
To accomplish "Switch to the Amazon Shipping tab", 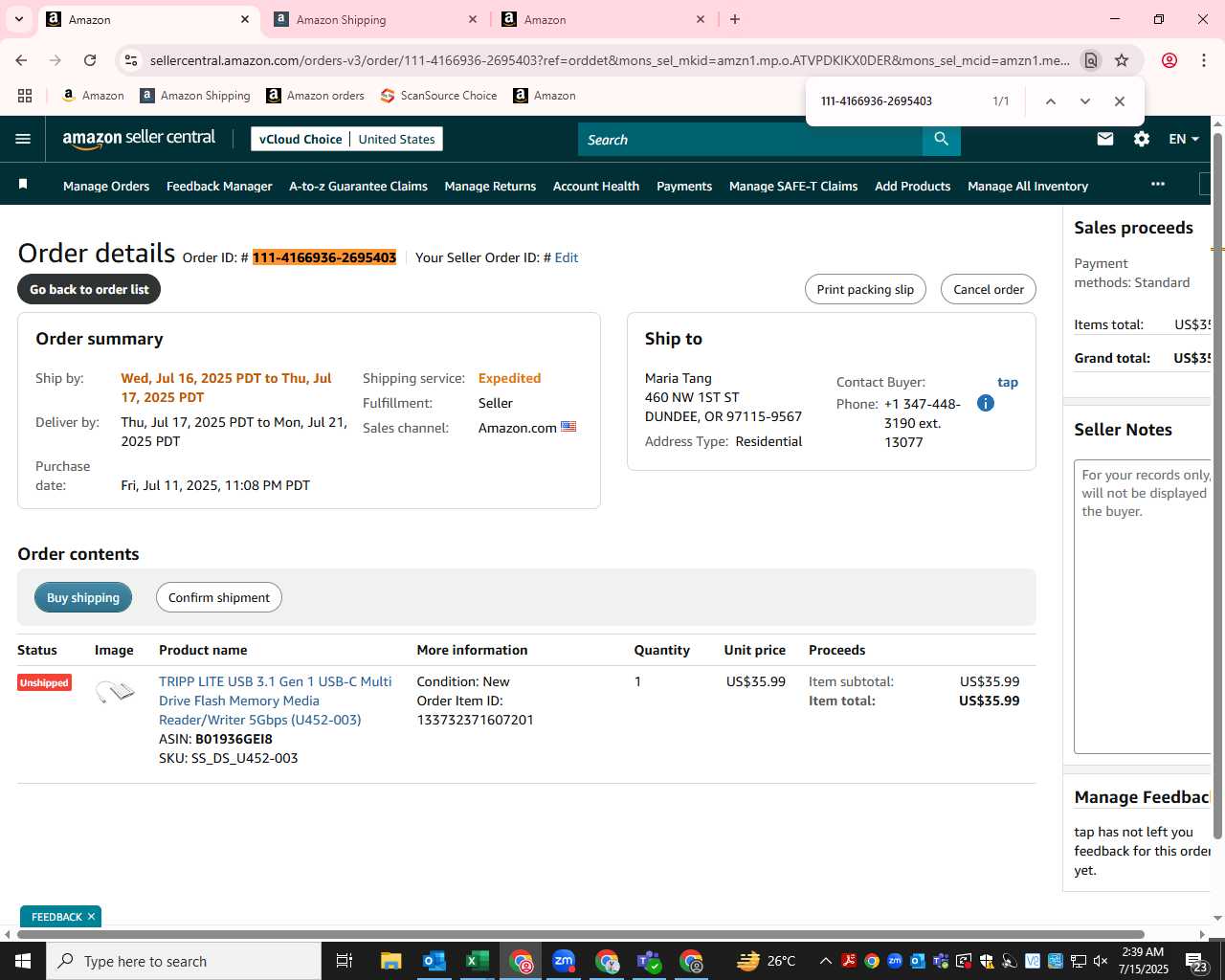I will 373,19.
